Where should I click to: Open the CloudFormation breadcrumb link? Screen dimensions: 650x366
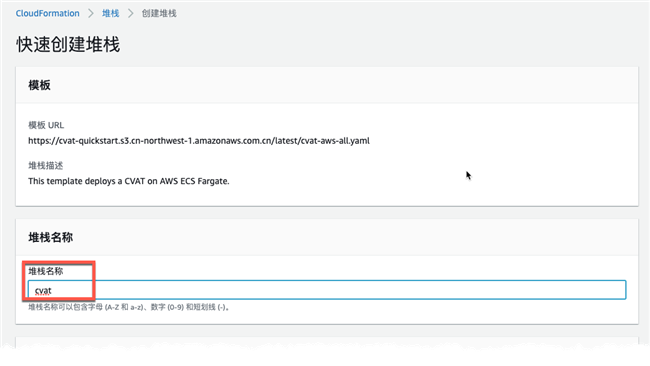(x=47, y=13)
